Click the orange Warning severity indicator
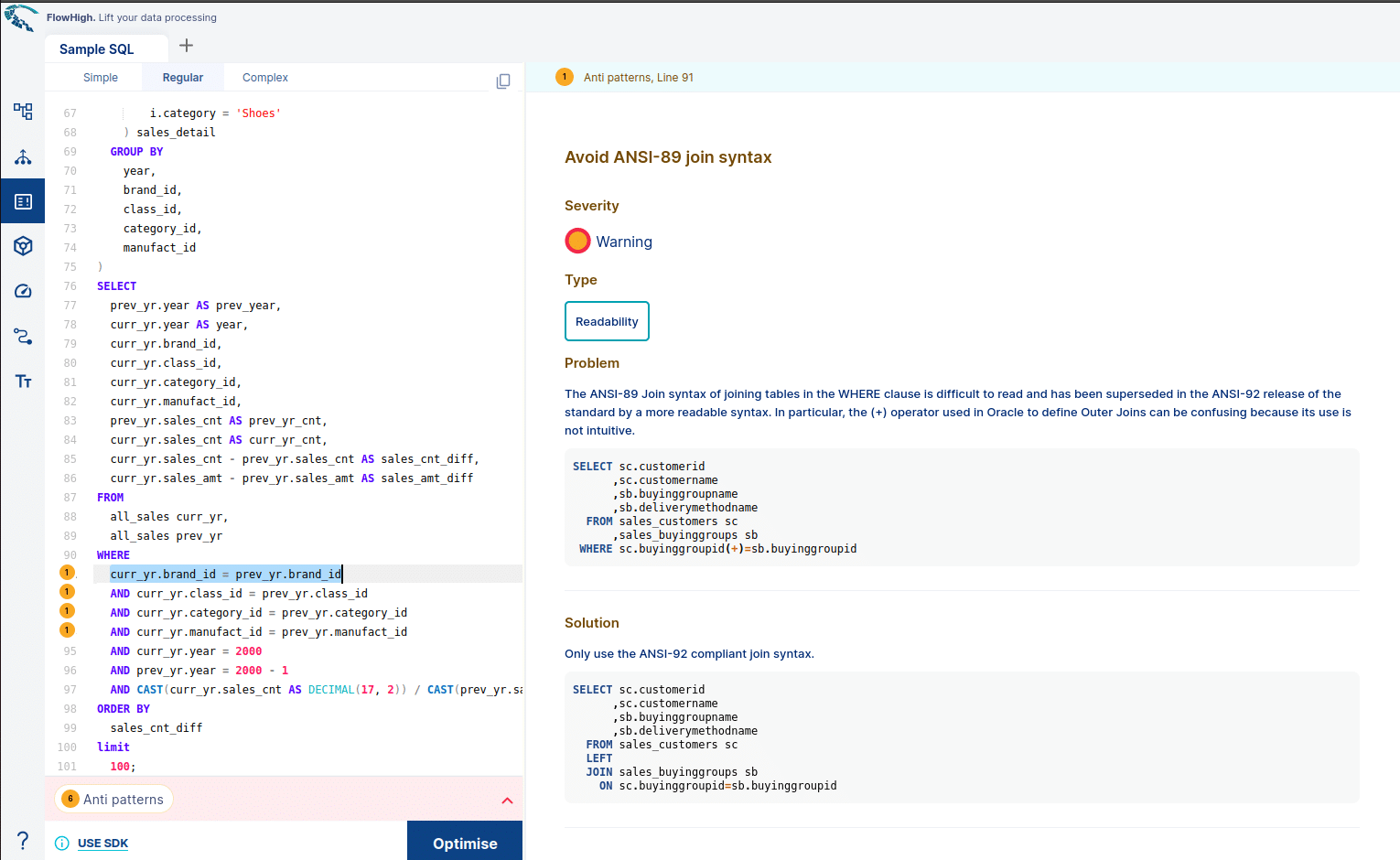This screenshot has height=860, width=1400. pos(577,241)
